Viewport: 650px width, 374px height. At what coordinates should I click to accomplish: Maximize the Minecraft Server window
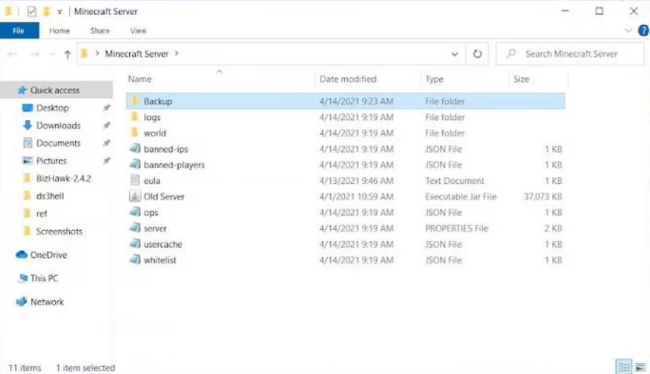[x=599, y=11]
